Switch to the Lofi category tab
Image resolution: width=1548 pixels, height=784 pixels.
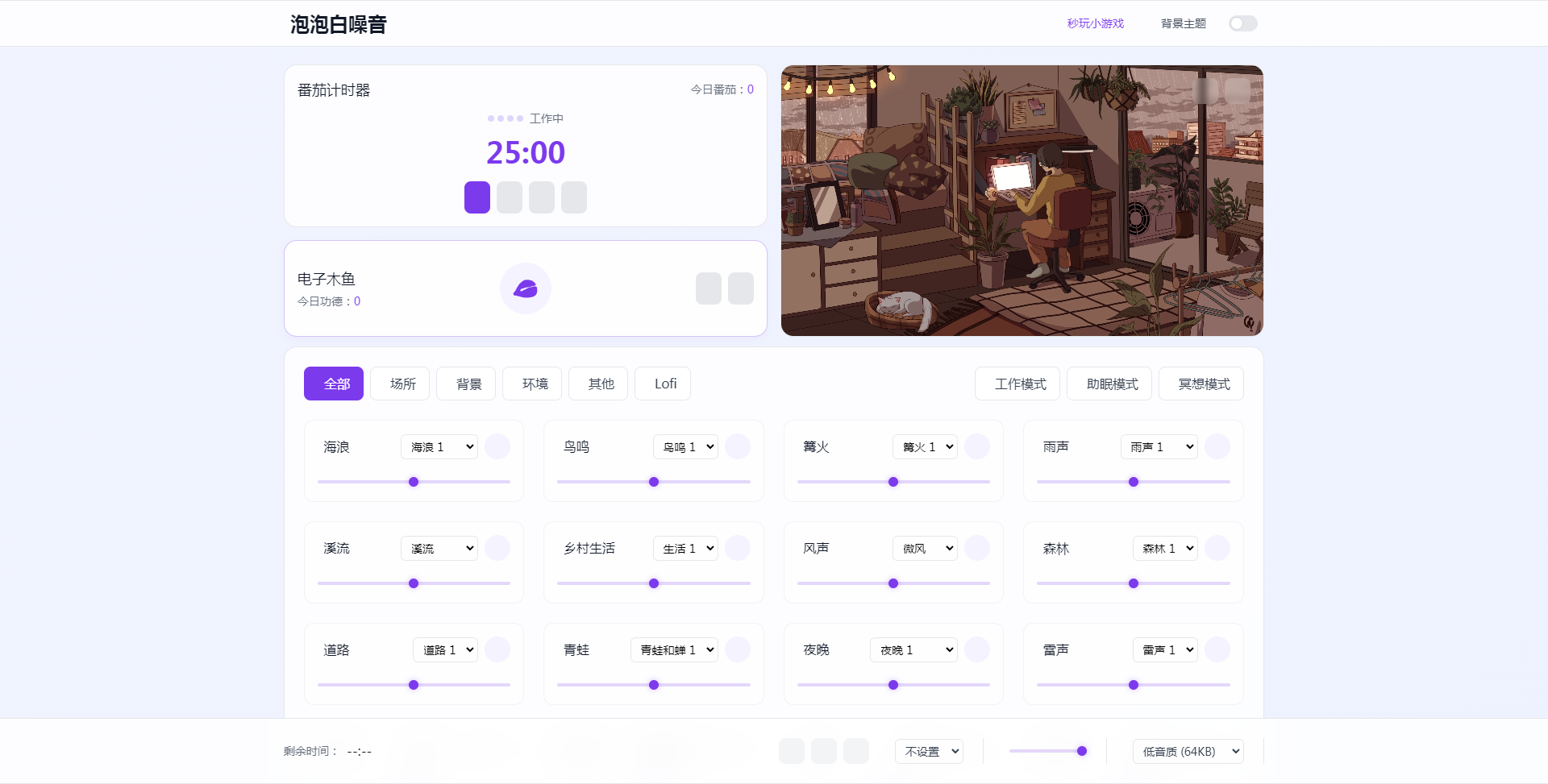662,383
